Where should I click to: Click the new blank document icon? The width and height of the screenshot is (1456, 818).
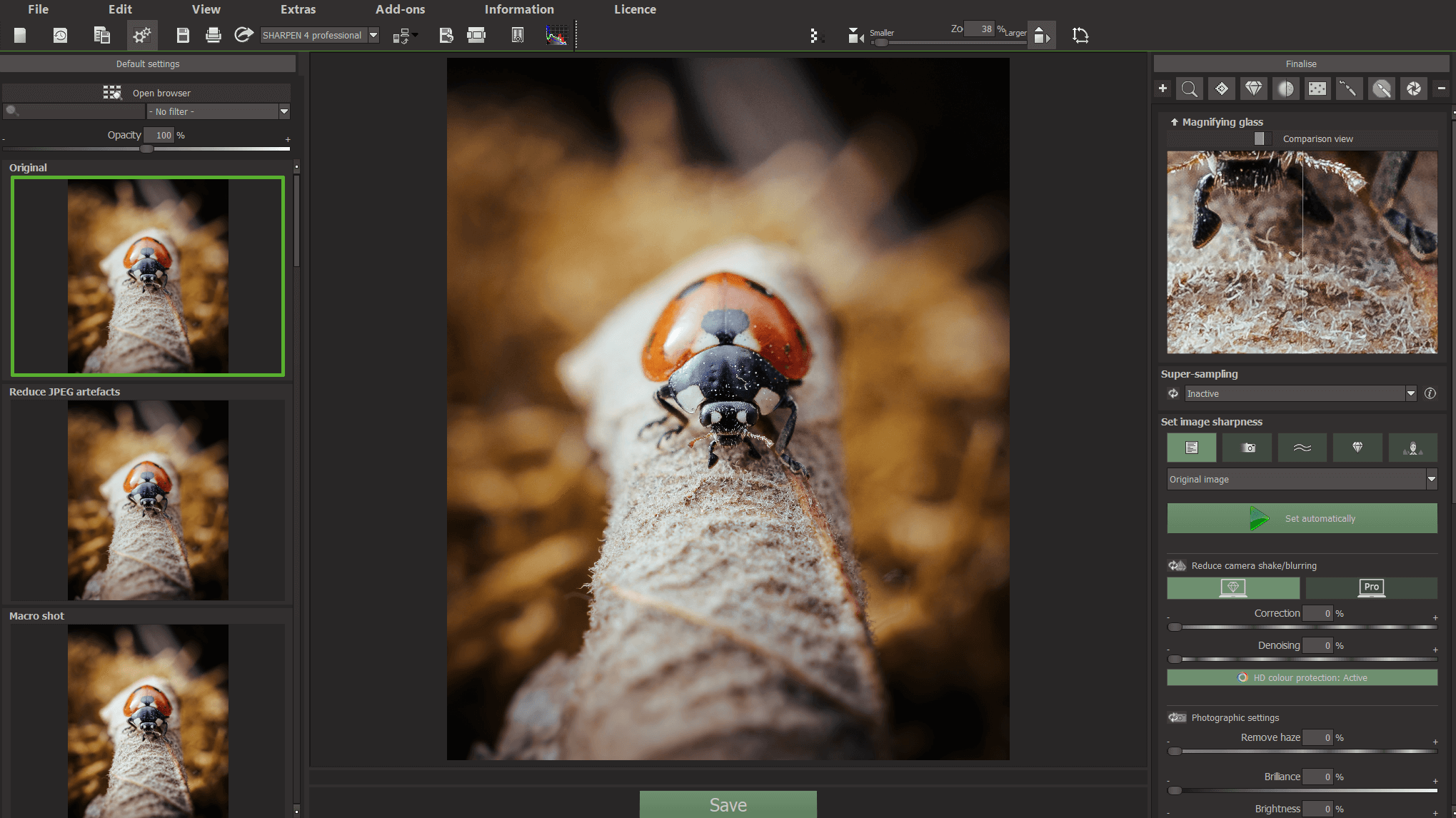coord(20,35)
